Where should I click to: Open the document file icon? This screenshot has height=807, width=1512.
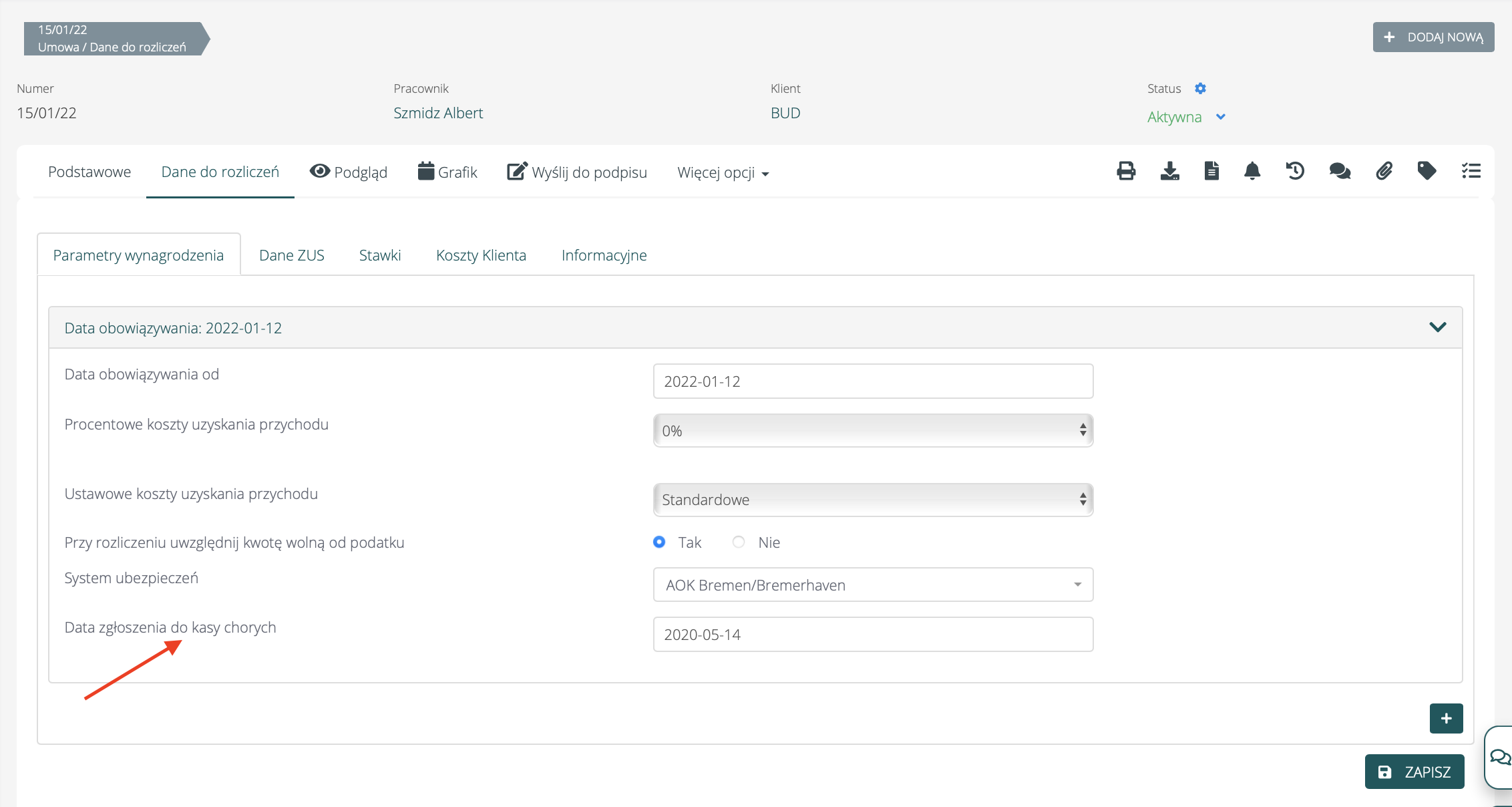(1211, 171)
